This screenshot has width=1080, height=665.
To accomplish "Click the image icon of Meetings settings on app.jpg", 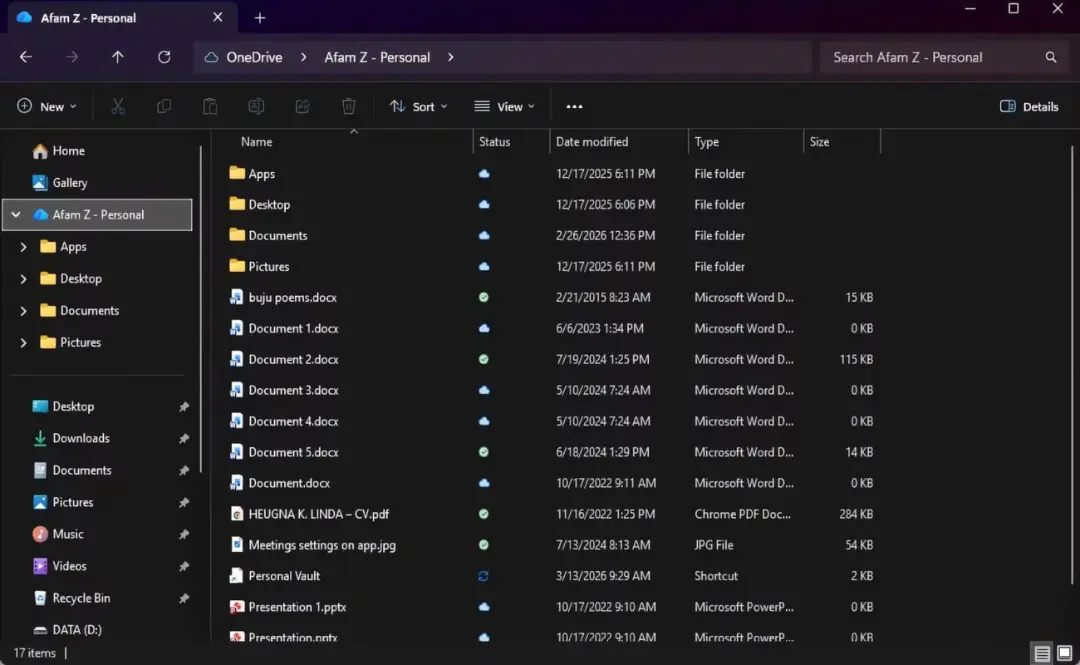I will (x=236, y=544).
